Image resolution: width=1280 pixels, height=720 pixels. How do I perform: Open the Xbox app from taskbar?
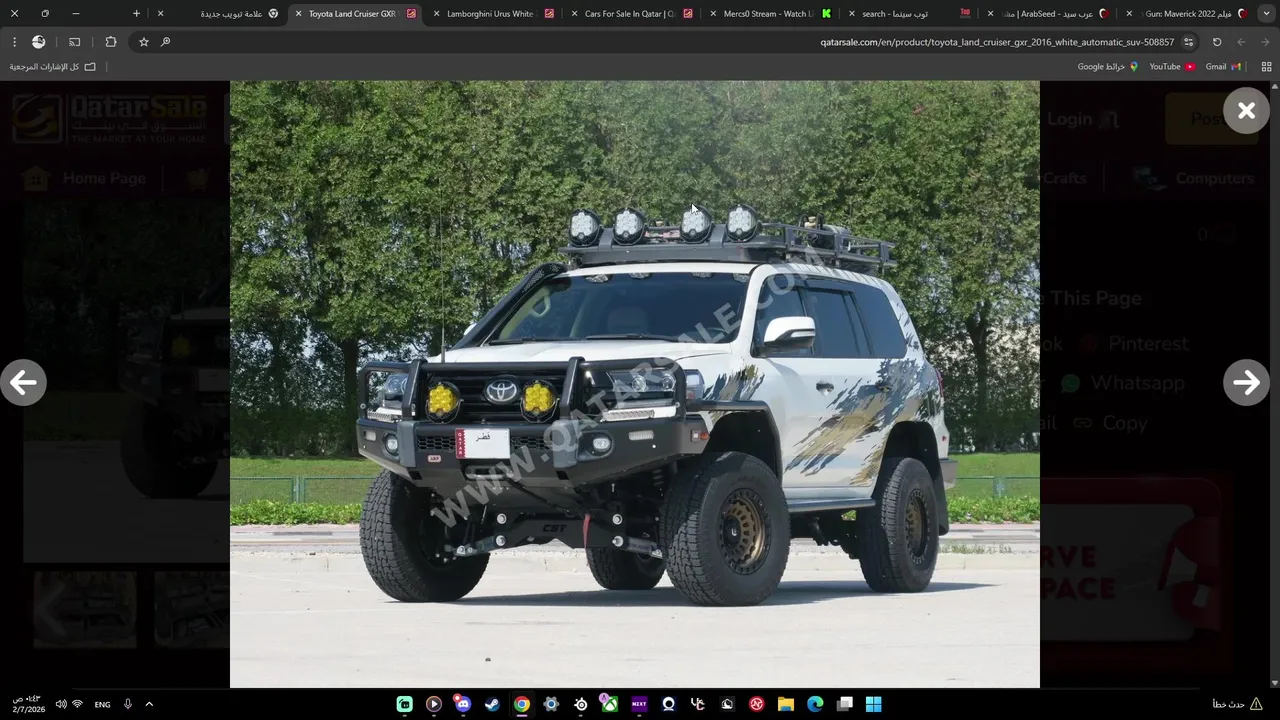[x=609, y=704]
